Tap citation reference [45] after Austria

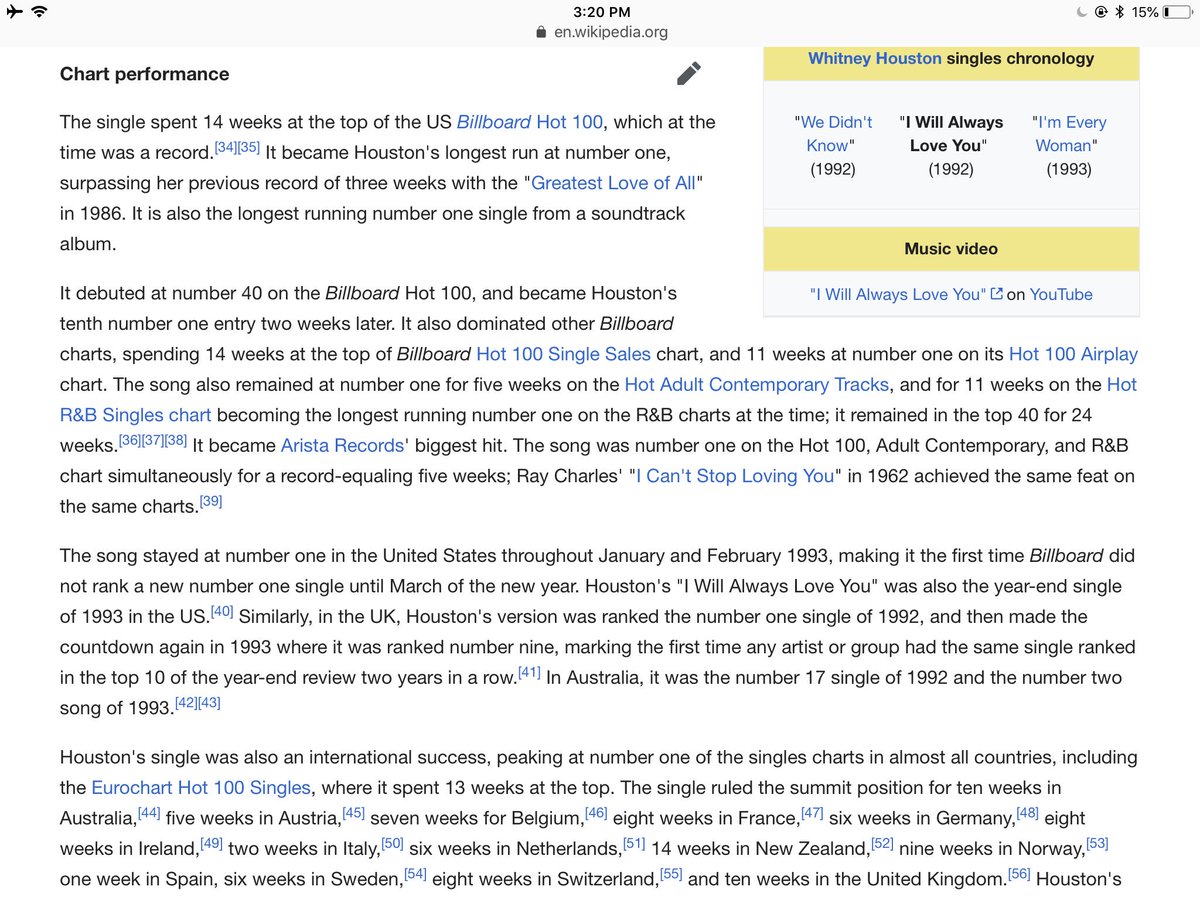(354, 813)
